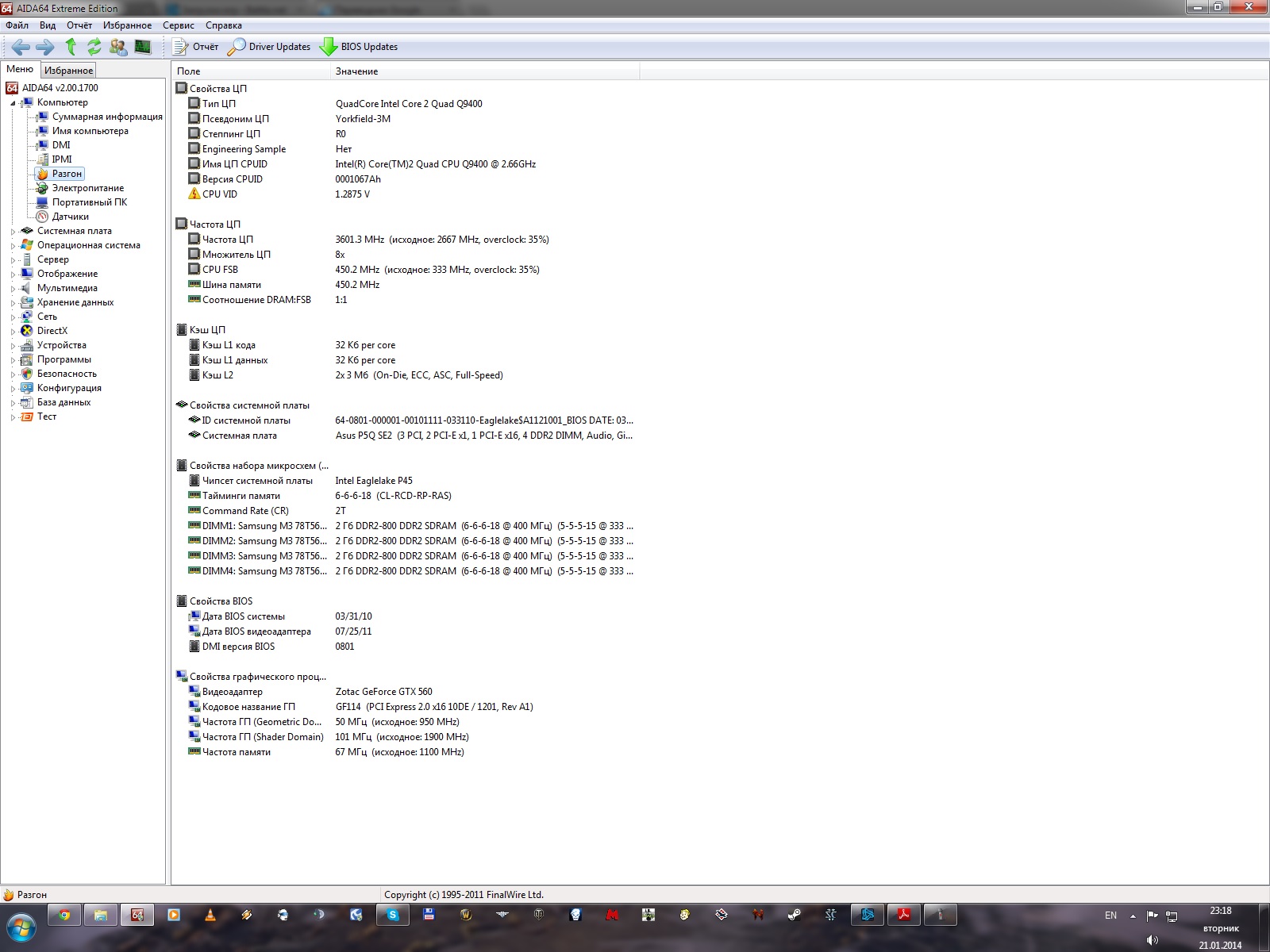This screenshot has height=952, width=1270.
Task: Select the Тест tree item
Action: [47, 416]
